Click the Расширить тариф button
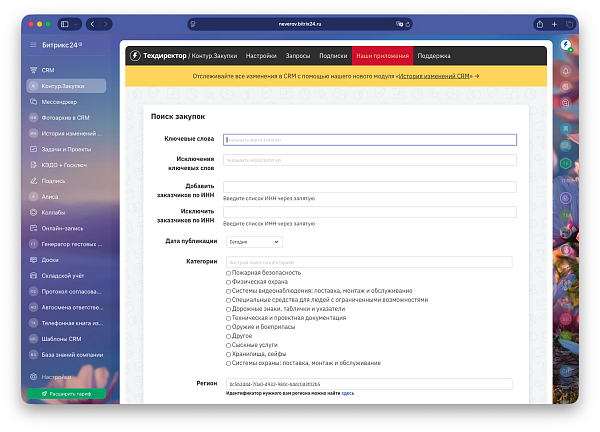600x432 pixels. [x=67, y=394]
